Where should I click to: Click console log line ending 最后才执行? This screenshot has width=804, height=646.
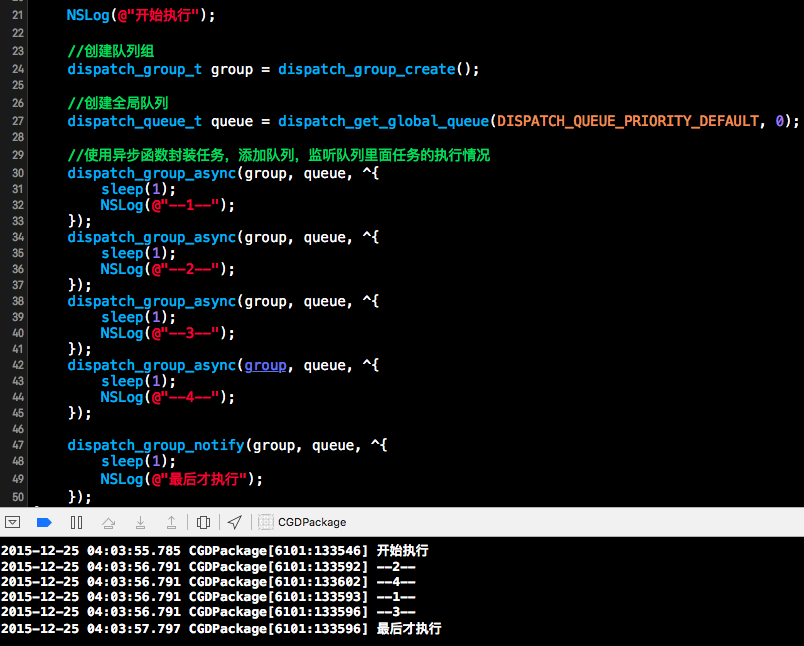221,629
